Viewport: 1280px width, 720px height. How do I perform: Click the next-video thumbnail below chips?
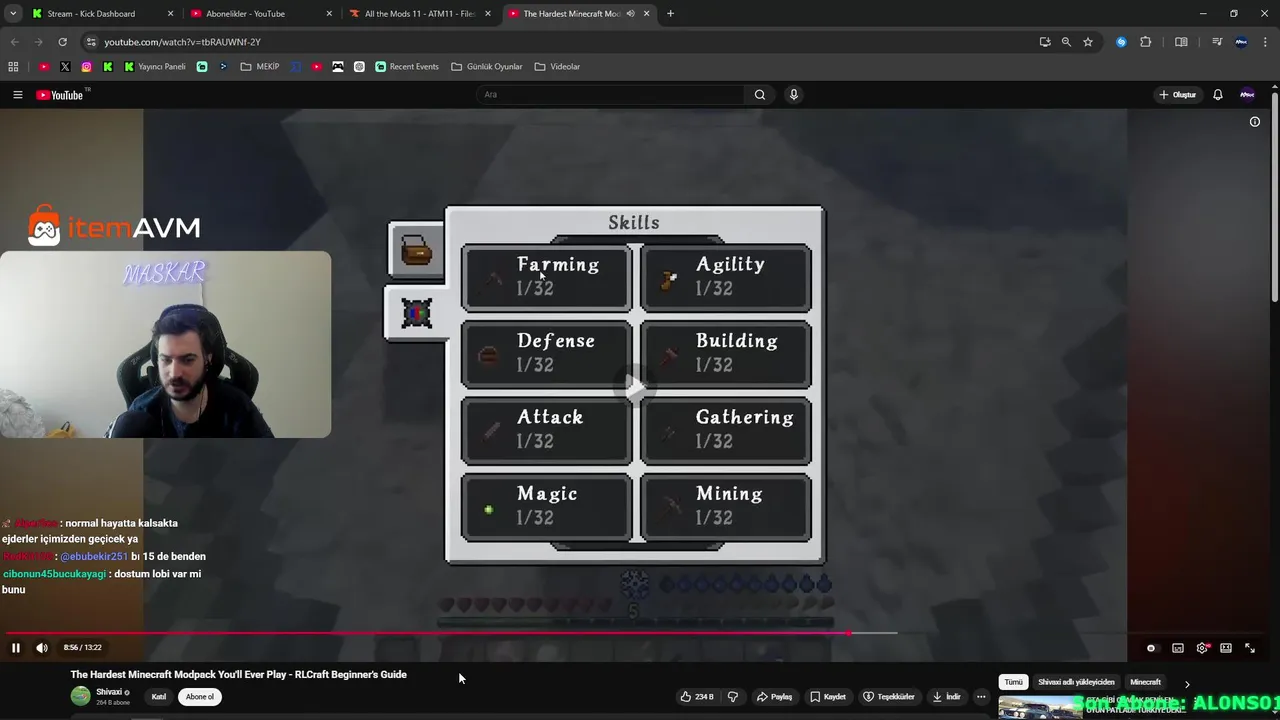coord(1040,707)
